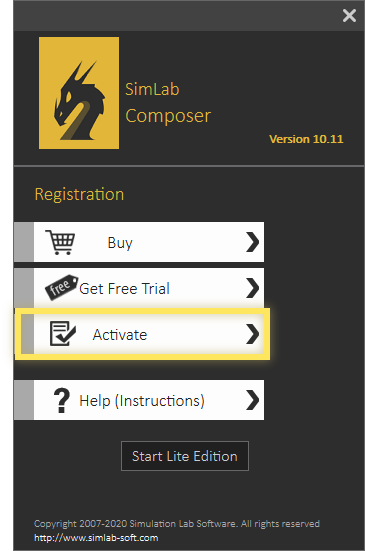
Task: Click the checklist icon beside Activate
Action: [x=63, y=333]
